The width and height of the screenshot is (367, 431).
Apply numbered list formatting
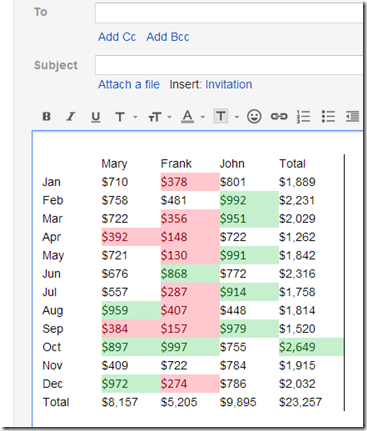pos(303,117)
